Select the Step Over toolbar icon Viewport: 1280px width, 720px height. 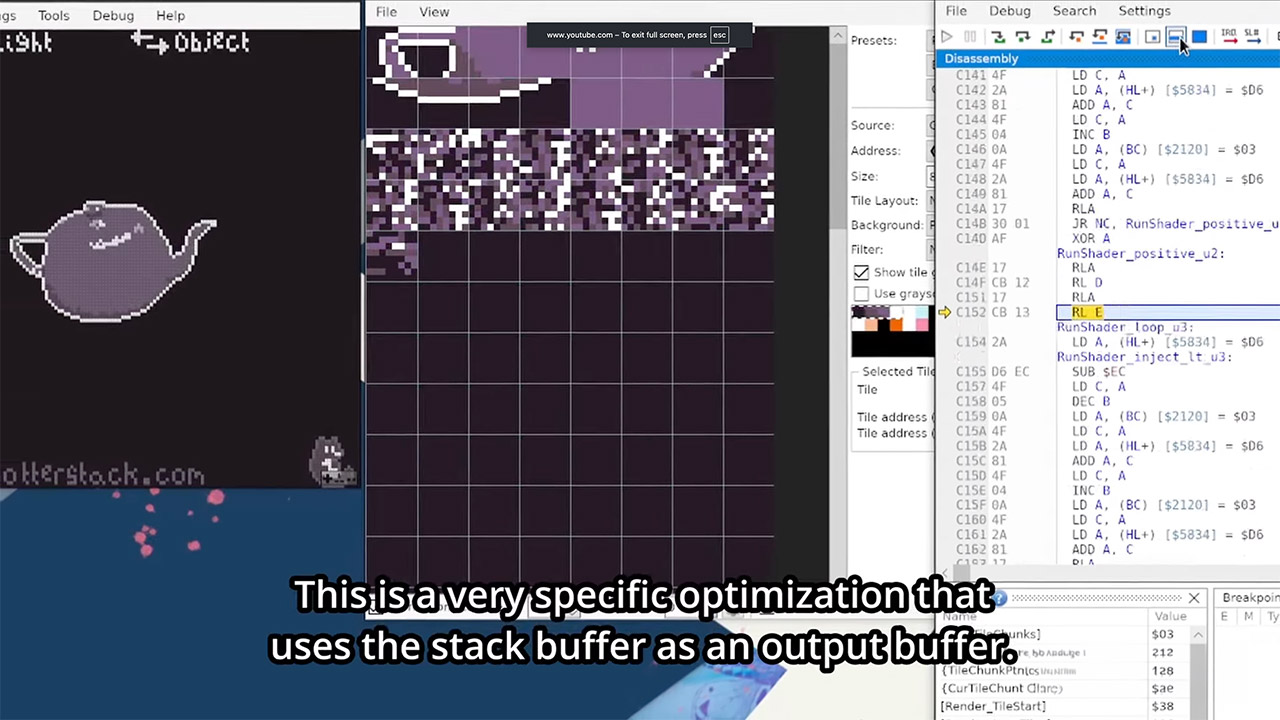[x=1022, y=37]
